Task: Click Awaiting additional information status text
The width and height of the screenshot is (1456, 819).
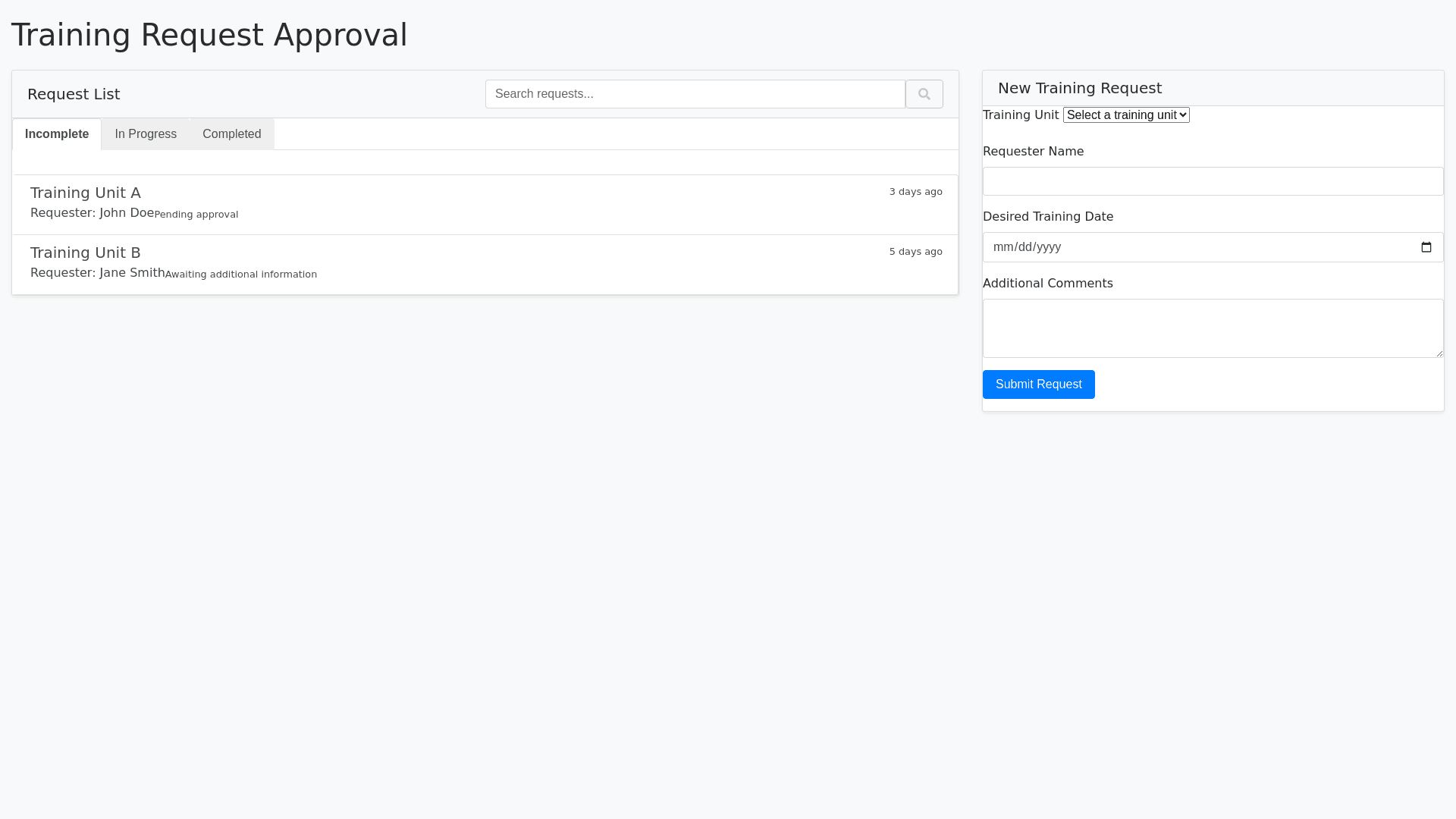Action: click(x=241, y=275)
